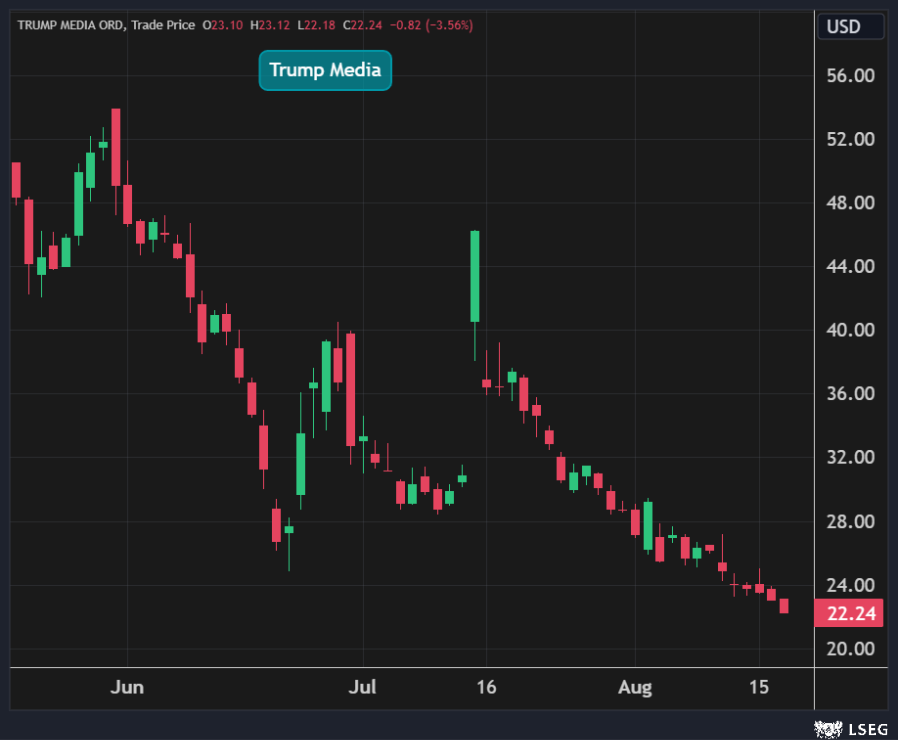Click the 56.00 price axis label
The height and width of the screenshot is (740, 898).
point(850,75)
